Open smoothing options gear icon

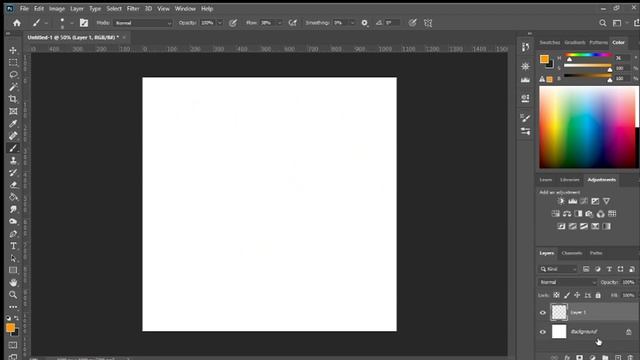tap(364, 23)
